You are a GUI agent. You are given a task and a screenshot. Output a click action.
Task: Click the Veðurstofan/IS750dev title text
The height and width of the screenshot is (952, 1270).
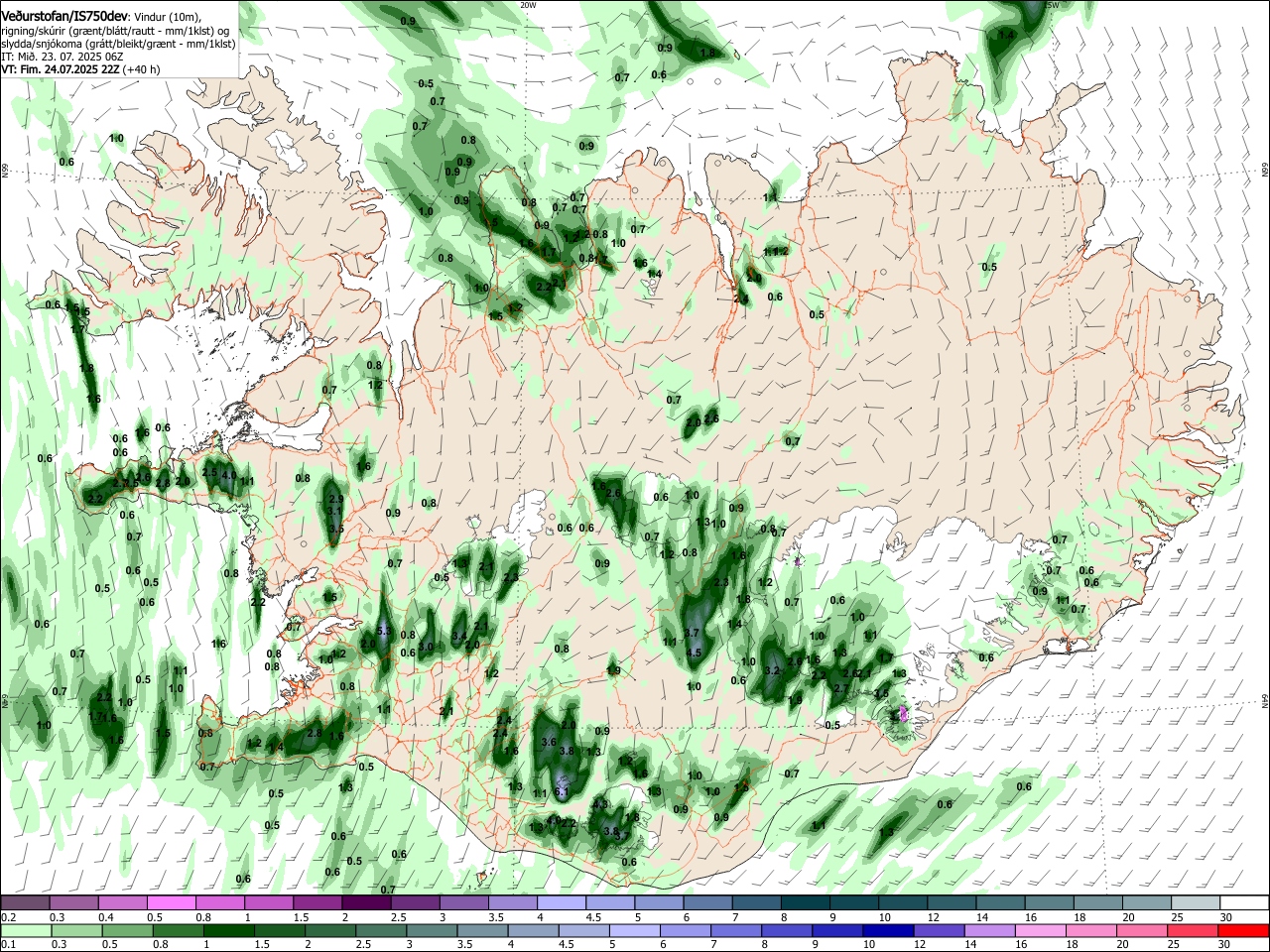[64, 17]
